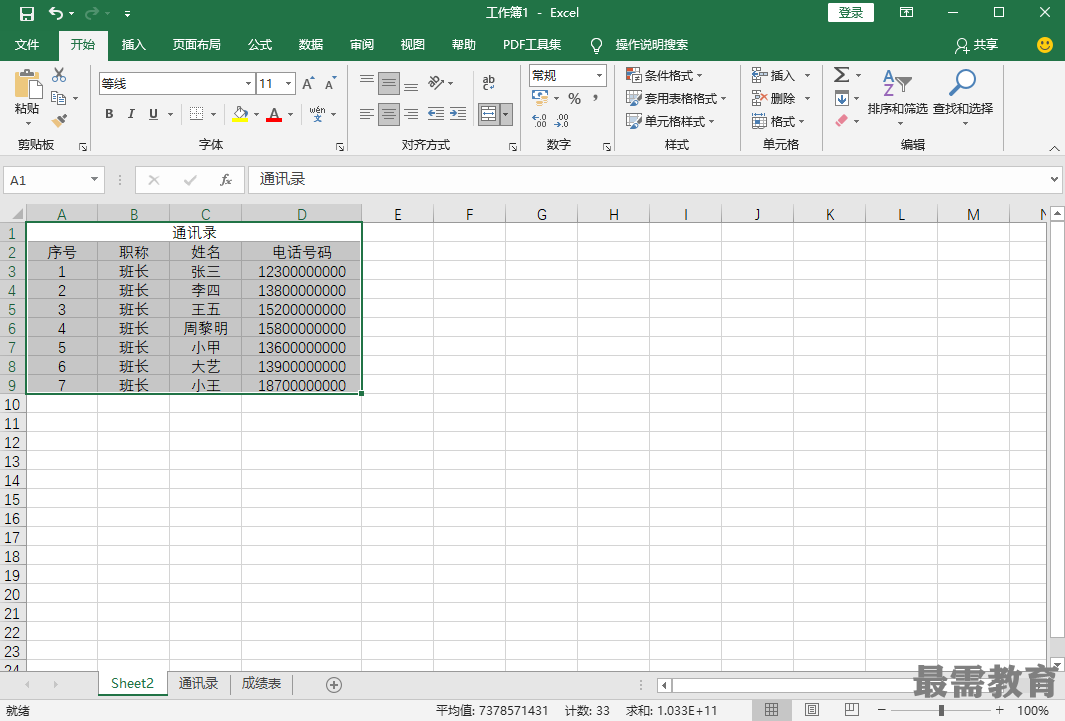Toggle Underline formatting
Viewport: 1065px width, 721px height.
tap(154, 113)
